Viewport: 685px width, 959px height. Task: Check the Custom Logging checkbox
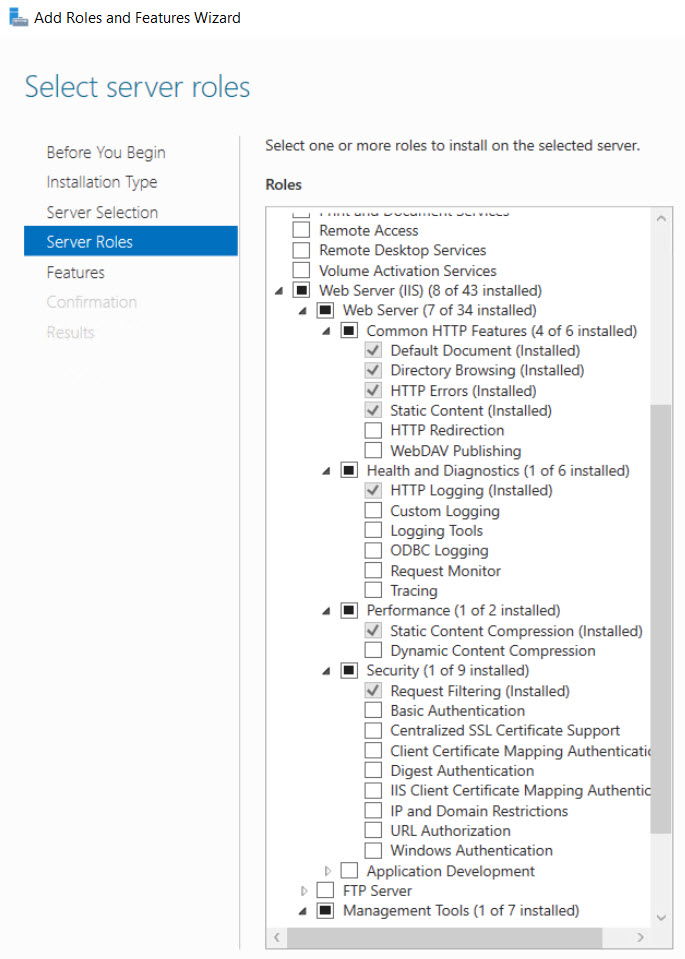[373, 511]
